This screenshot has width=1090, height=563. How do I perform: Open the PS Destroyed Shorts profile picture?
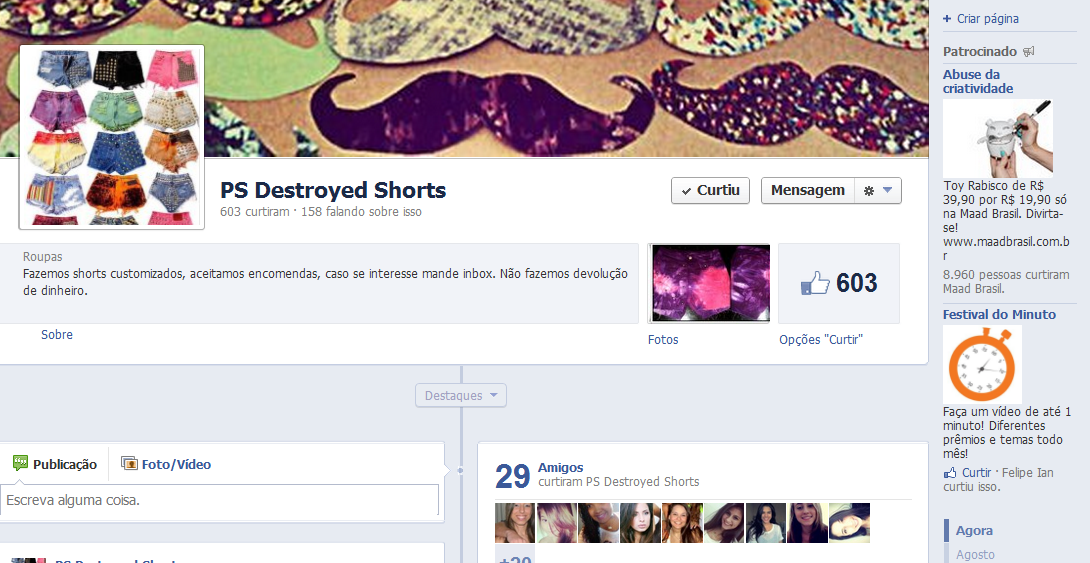click(x=112, y=137)
